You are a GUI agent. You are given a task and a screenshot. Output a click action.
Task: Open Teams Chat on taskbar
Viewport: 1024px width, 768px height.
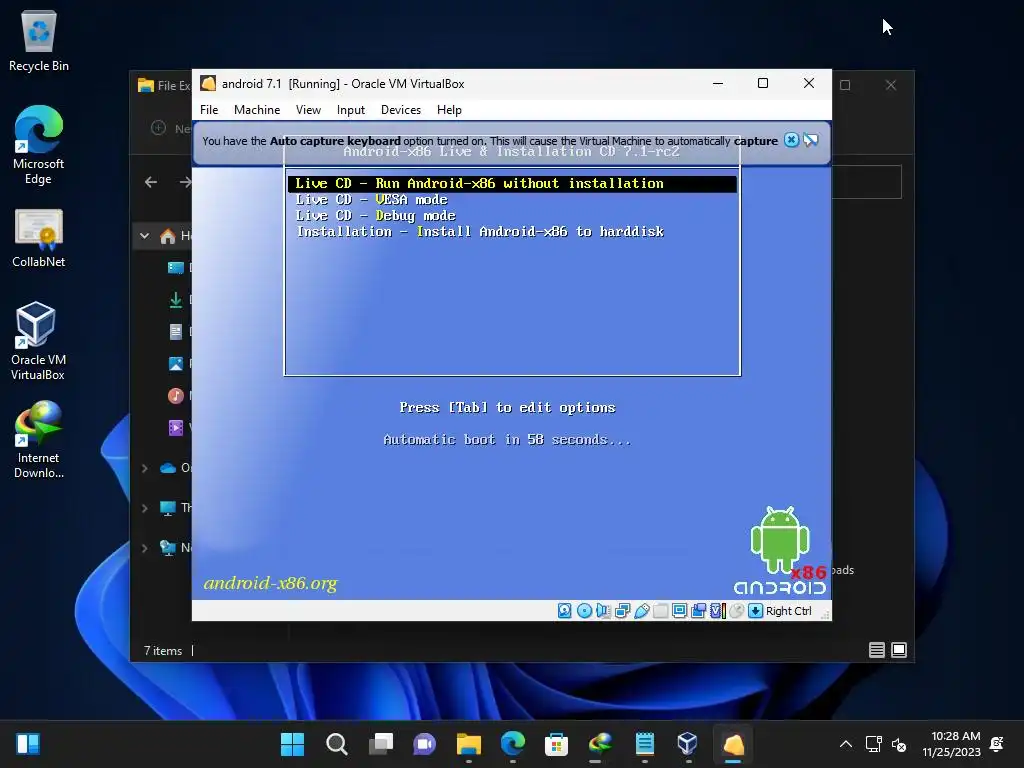point(424,744)
